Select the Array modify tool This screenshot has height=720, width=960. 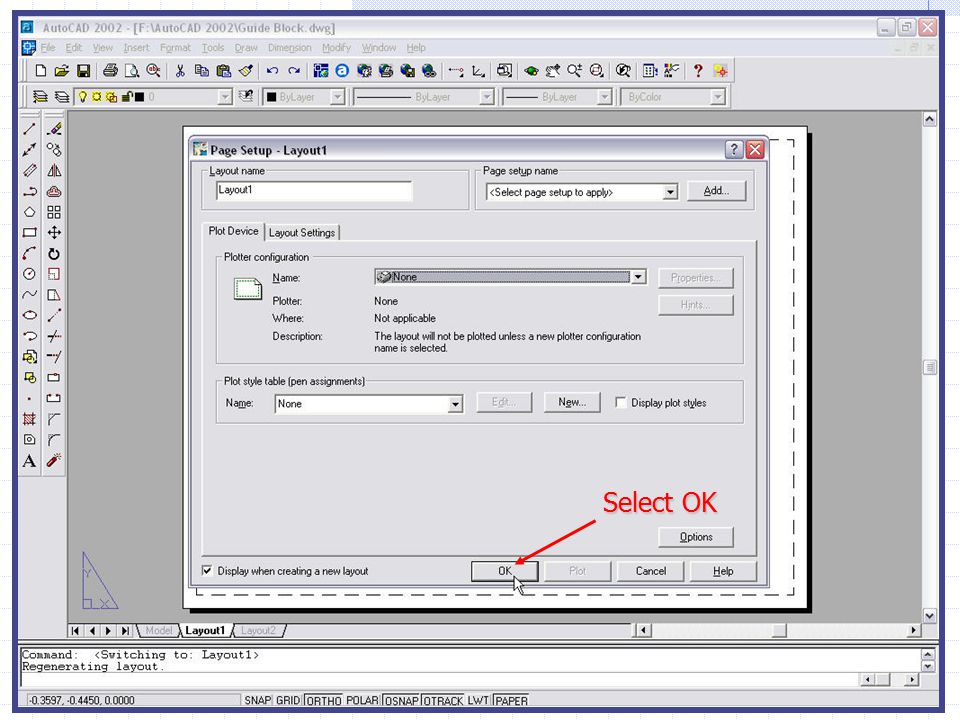click(54, 212)
